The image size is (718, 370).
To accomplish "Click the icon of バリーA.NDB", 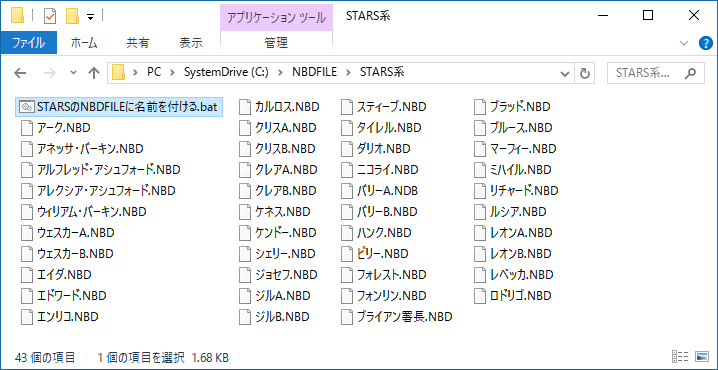I will (347, 190).
